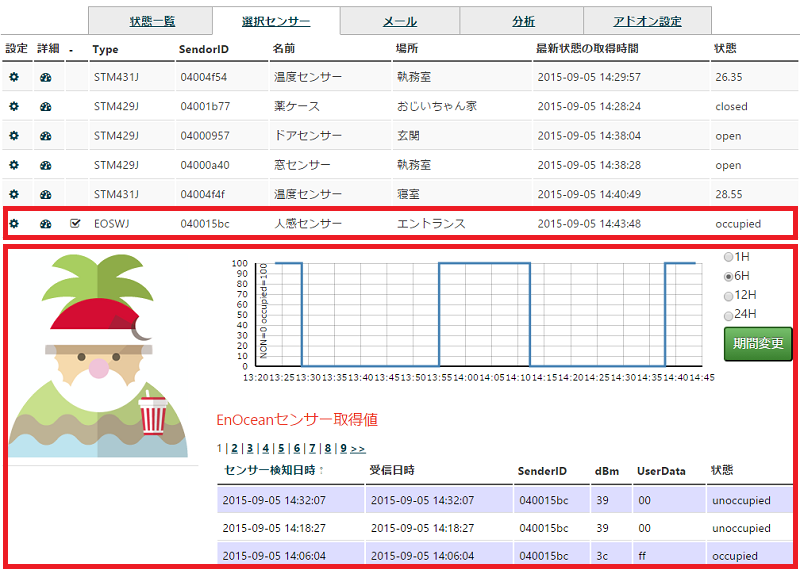Click the 最新状態の取得時間 column header
Viewport: 800px width, 570px height.
tap(587, 49)
